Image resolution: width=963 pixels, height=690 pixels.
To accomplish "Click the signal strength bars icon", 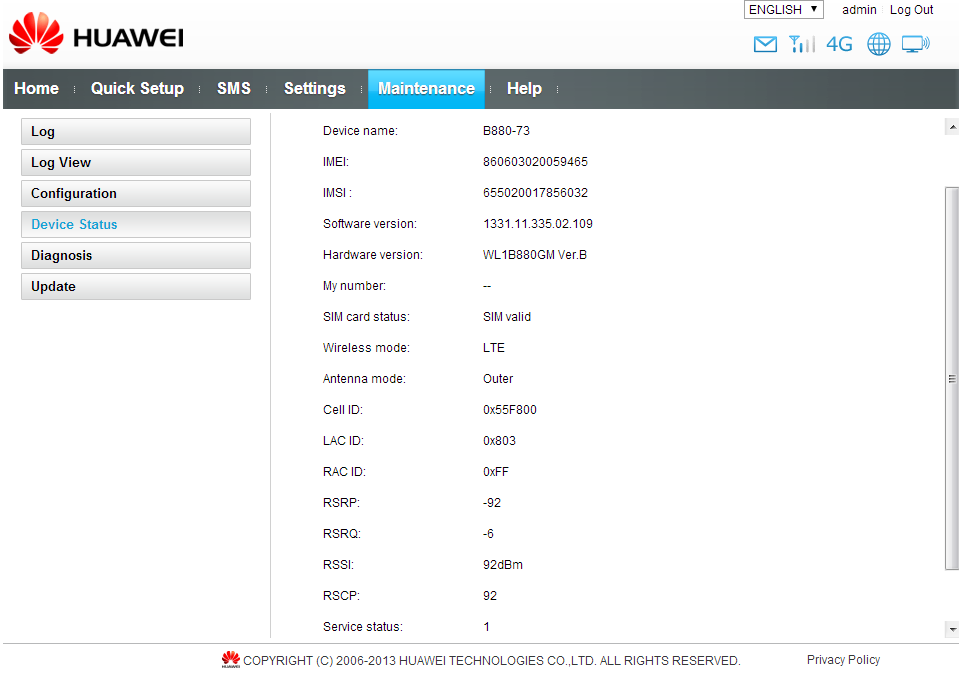I will click(x=801, y=44).
